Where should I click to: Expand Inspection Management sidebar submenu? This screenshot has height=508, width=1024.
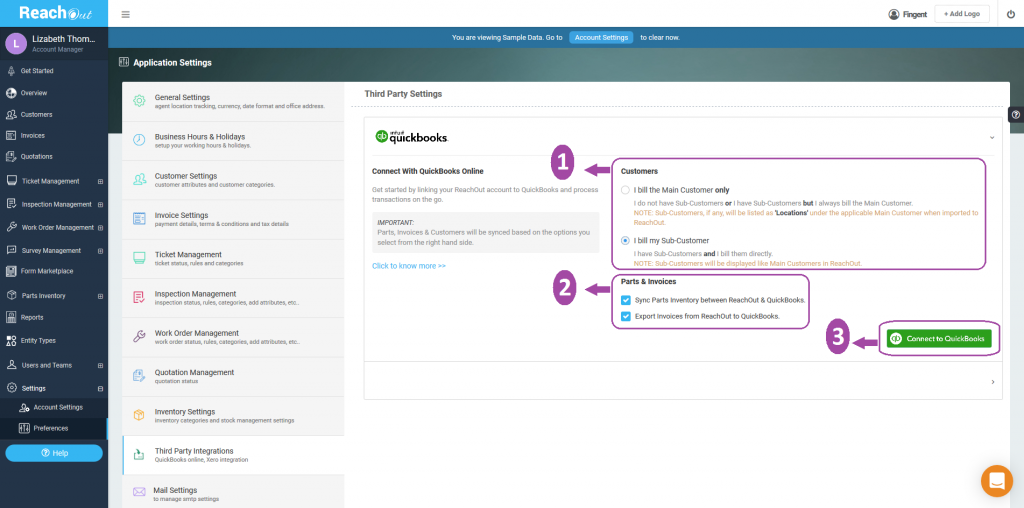tap(100, 204)
